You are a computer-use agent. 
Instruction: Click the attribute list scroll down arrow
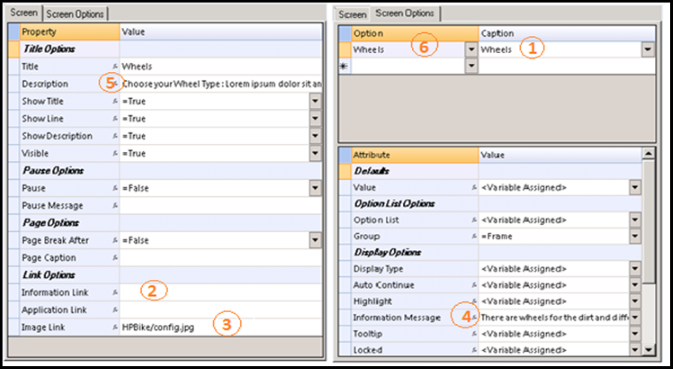coord(649,350)
